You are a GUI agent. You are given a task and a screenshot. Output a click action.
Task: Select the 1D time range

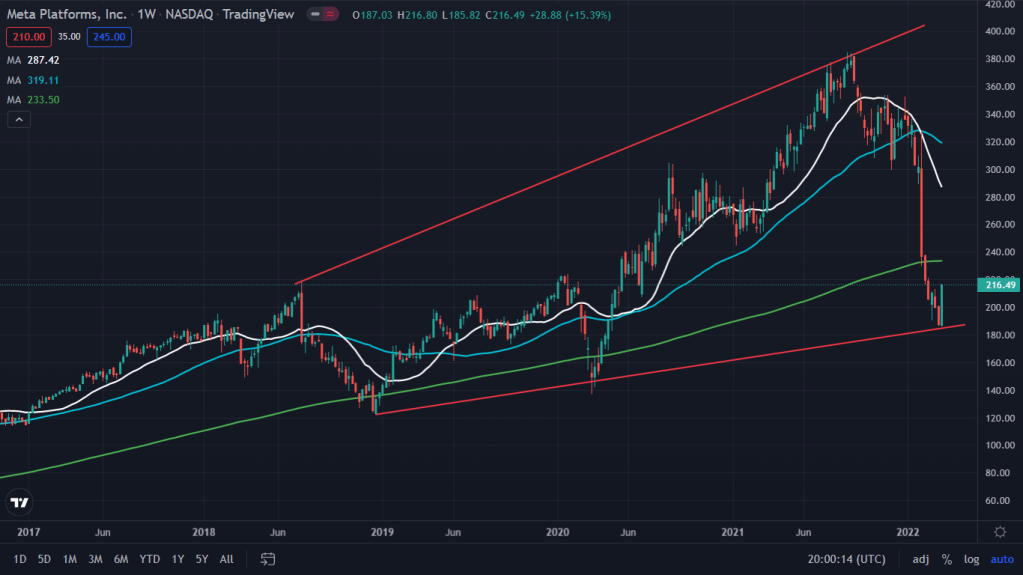(x=20, y=558)
